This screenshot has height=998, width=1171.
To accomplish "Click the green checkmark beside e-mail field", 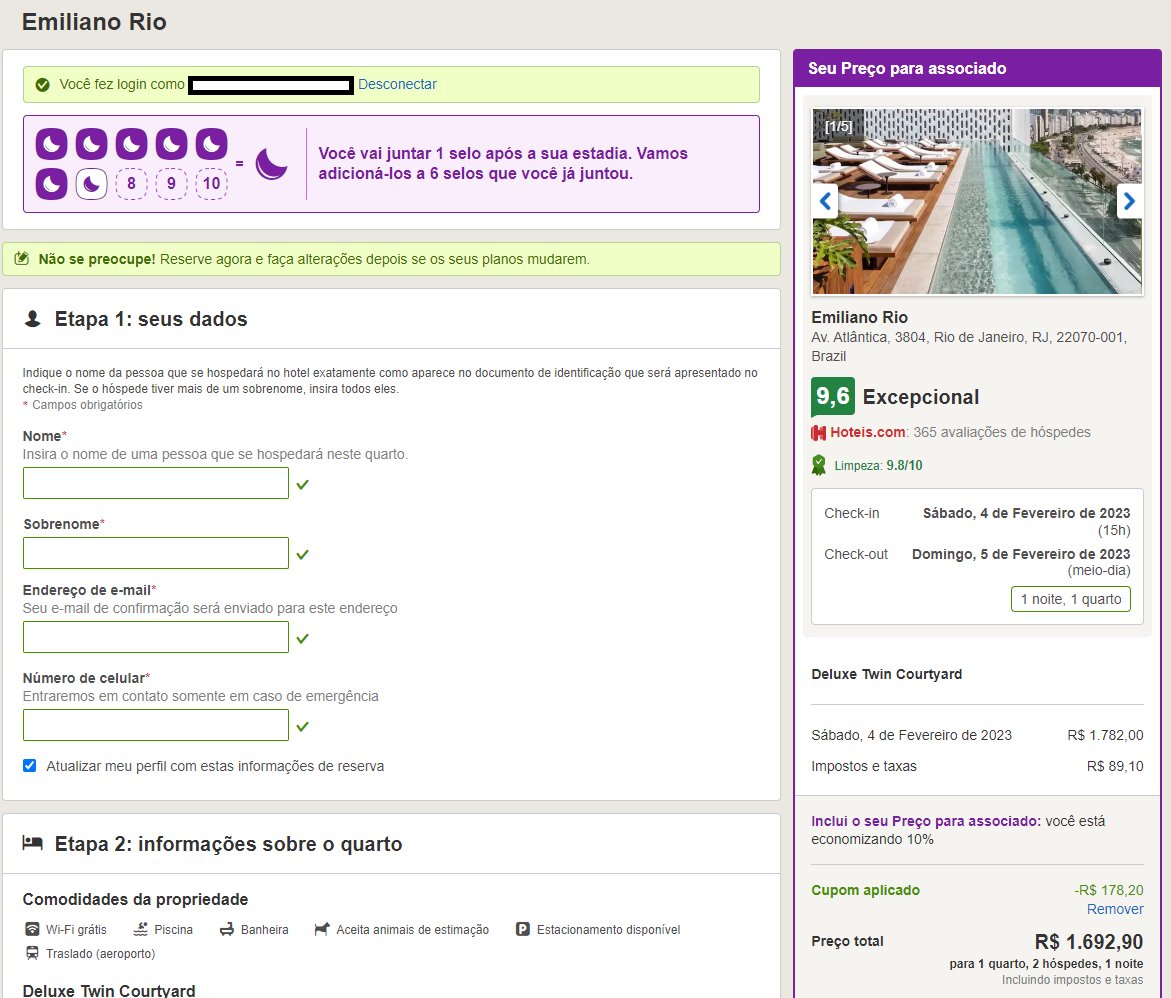I will [302, 639].
